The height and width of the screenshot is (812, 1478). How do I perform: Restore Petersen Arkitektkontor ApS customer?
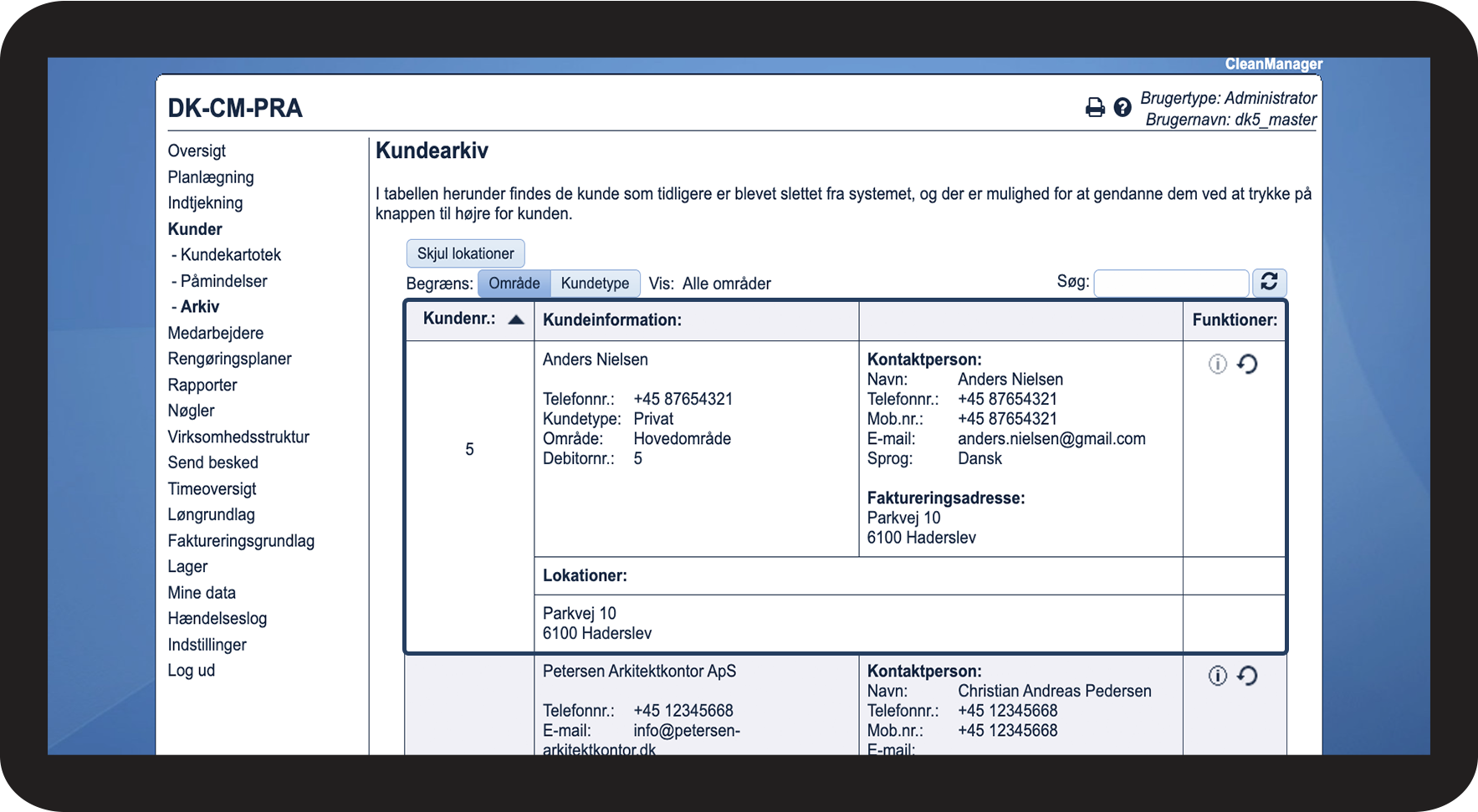pos(1247,676)
